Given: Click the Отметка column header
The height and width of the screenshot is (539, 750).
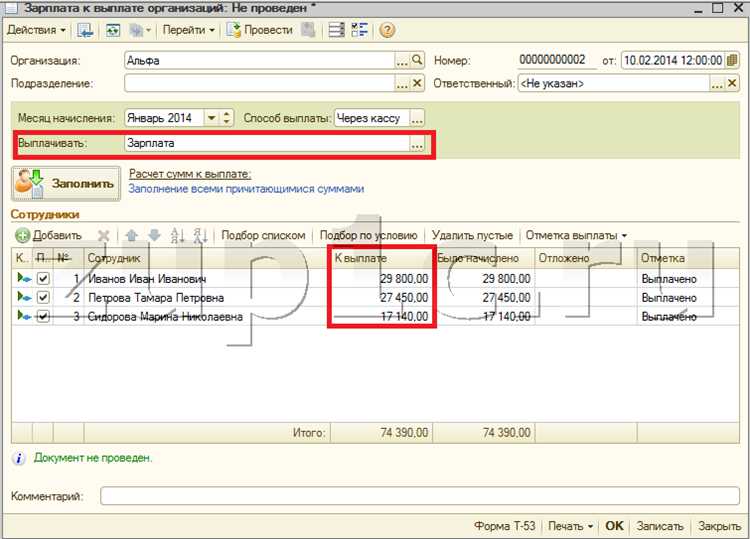Looking at the screenshot, I should click(x=688, y=258).
